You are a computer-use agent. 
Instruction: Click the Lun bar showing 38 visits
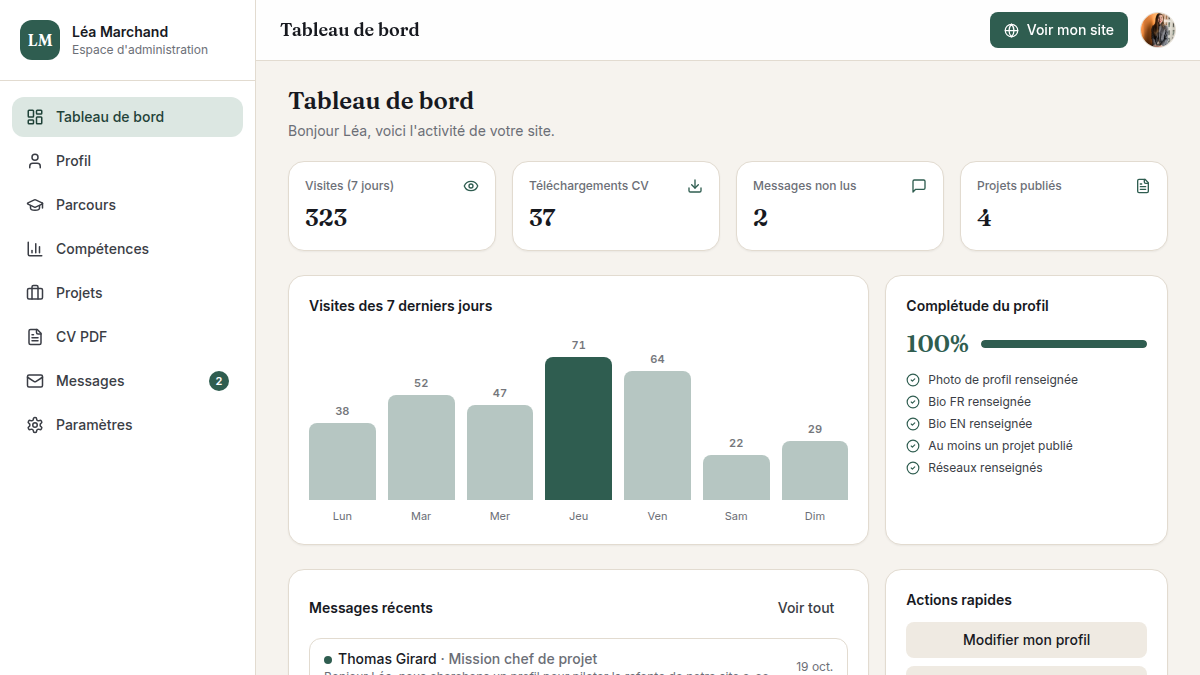point(342,461)
